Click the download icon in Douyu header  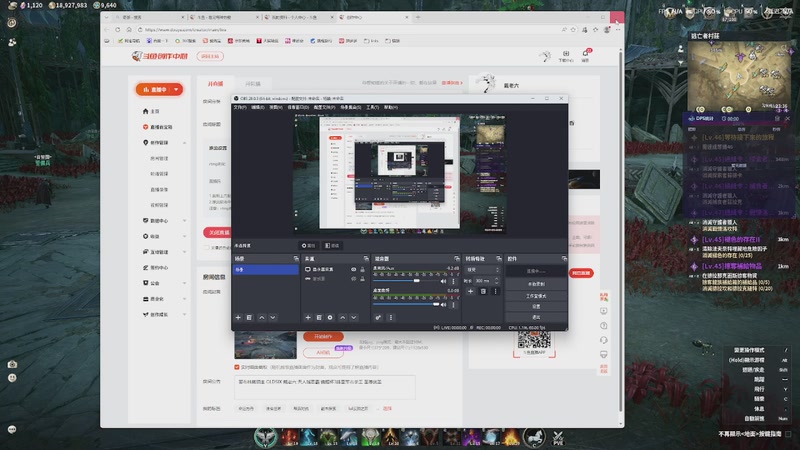tap(566, 54)
